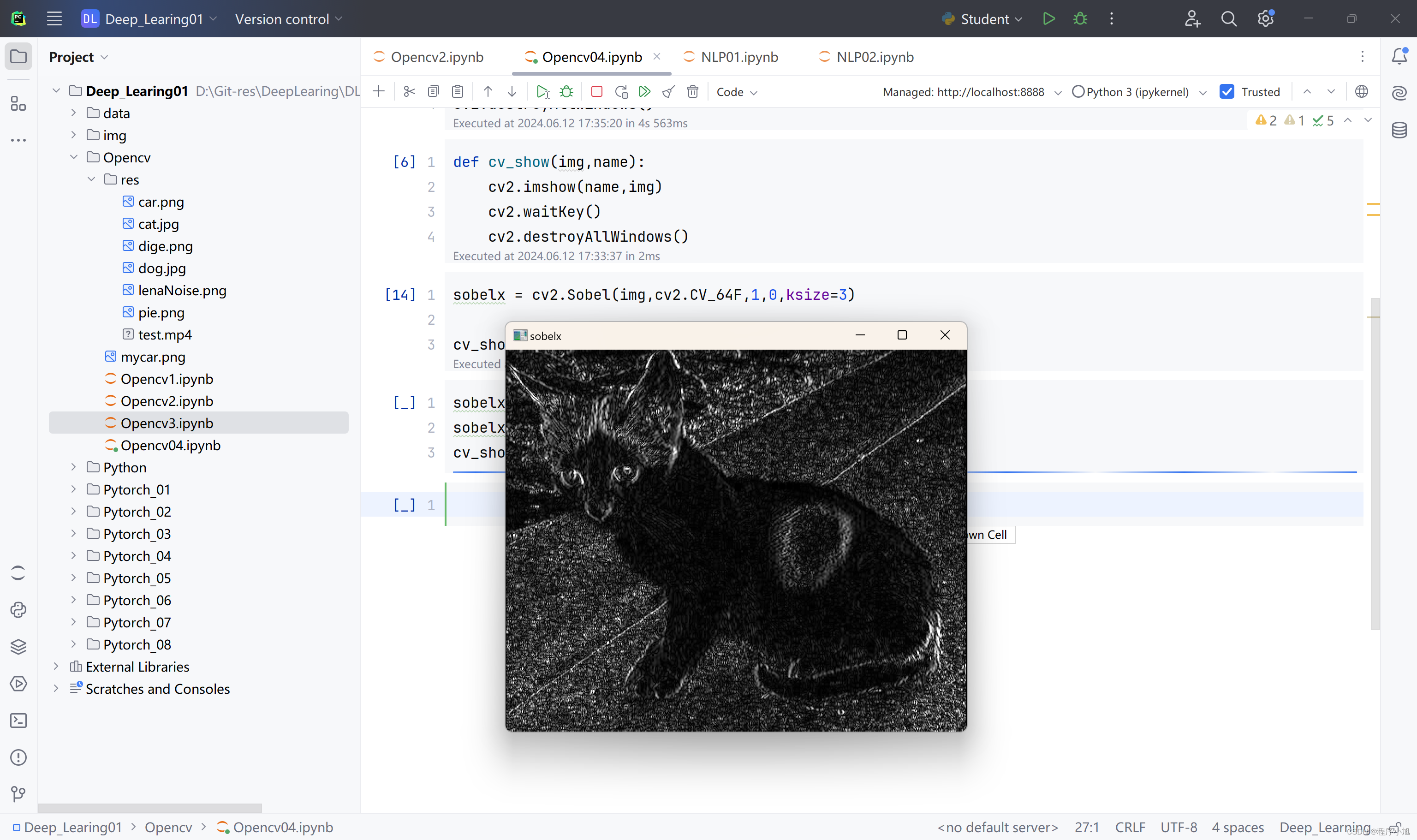This screenshot has width=1417, height=840.
Task: Open the AI Assistant panel
Action: click(1399, 93)
